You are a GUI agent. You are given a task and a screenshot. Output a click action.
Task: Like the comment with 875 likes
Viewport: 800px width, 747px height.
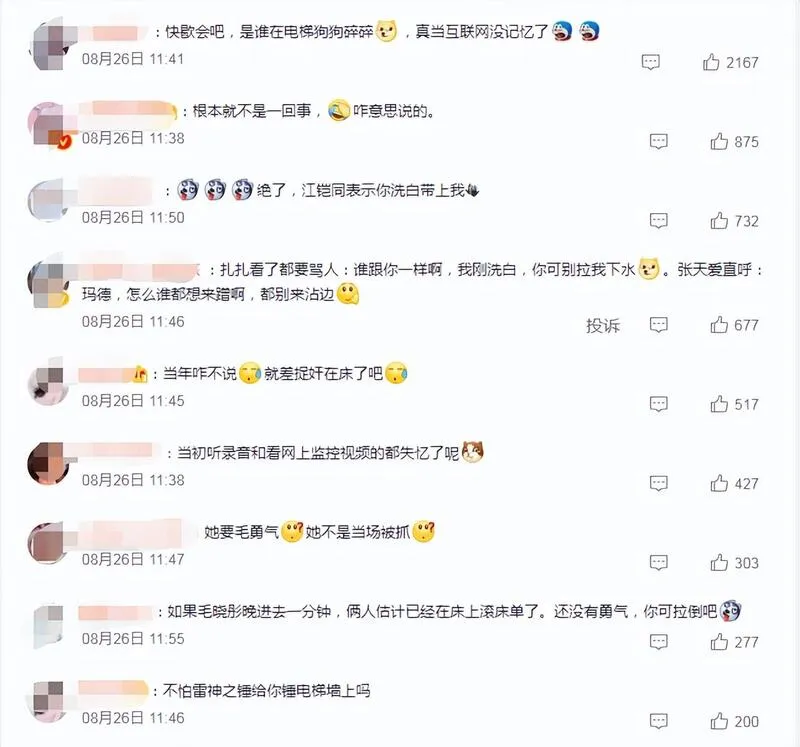coord(719,141)
